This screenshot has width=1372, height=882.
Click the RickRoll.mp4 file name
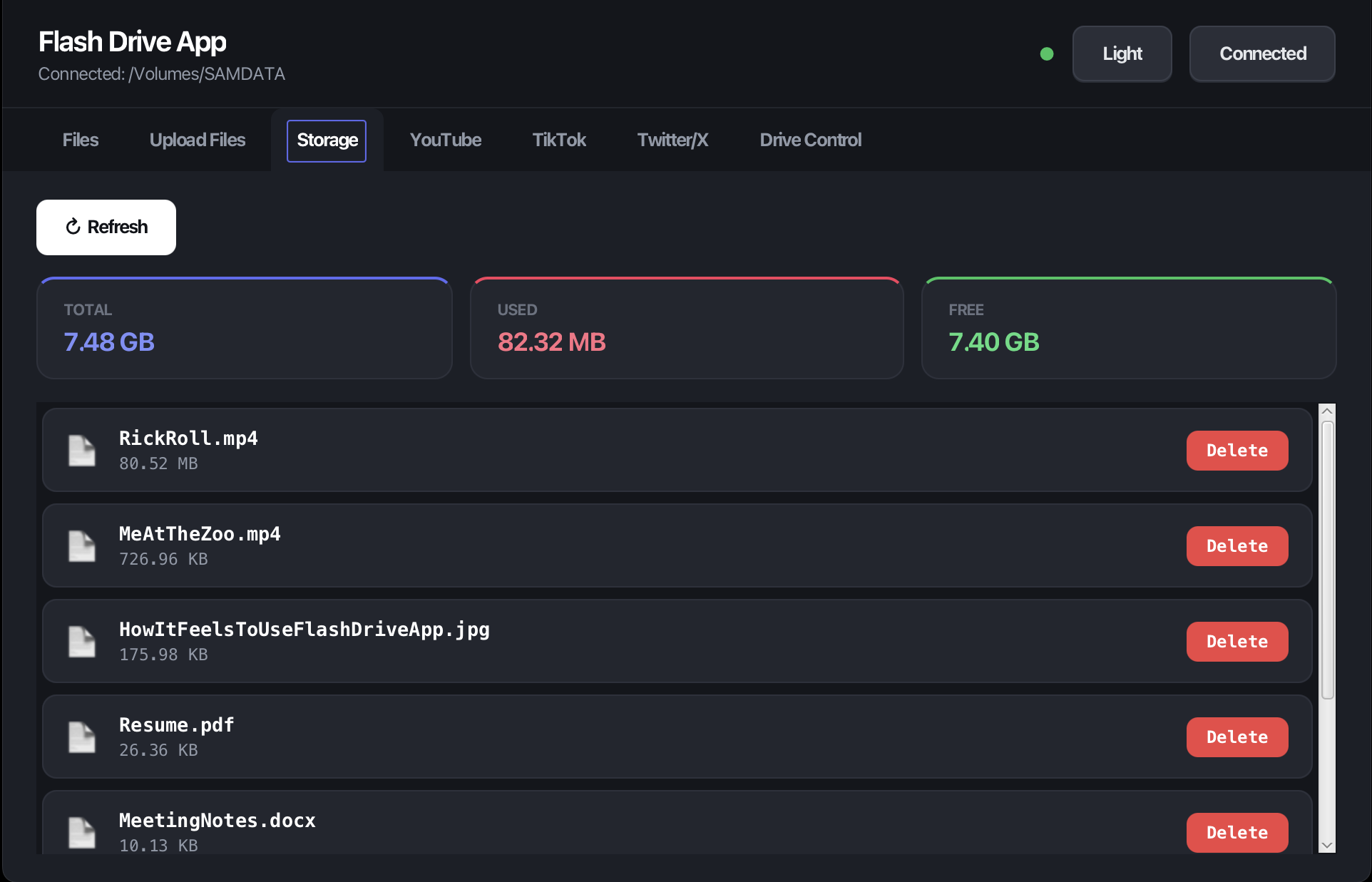coord(188,439)
